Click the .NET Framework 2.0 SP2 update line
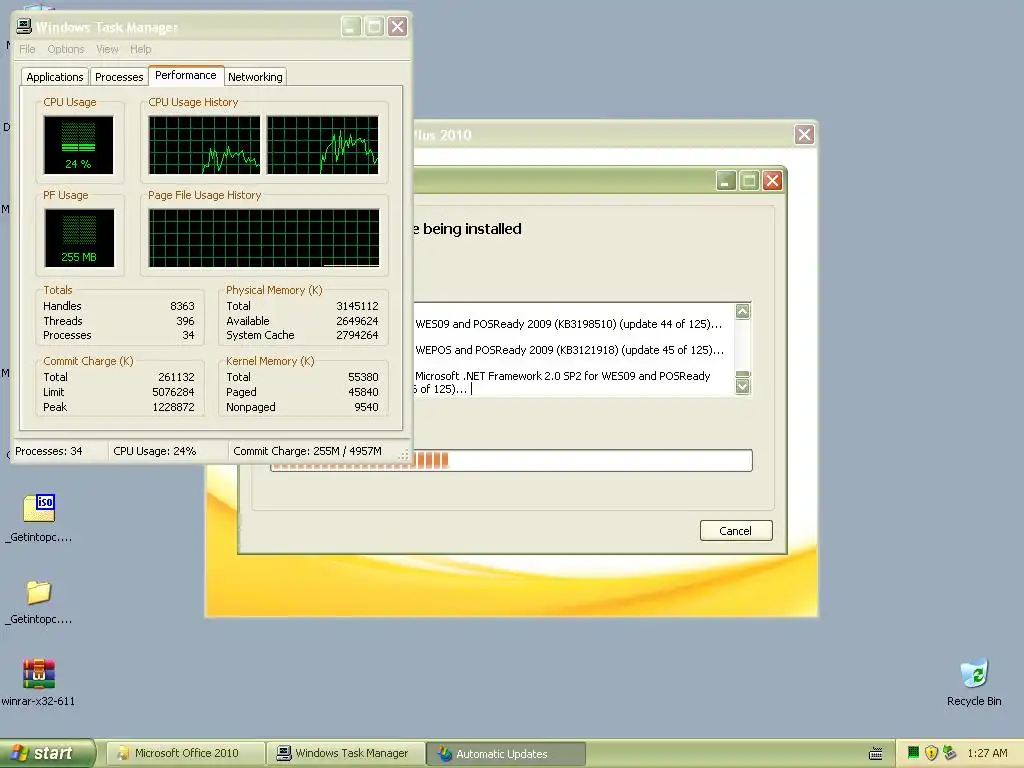The image size is (1024, 768). pyautogui.click(x=562, y=382)
